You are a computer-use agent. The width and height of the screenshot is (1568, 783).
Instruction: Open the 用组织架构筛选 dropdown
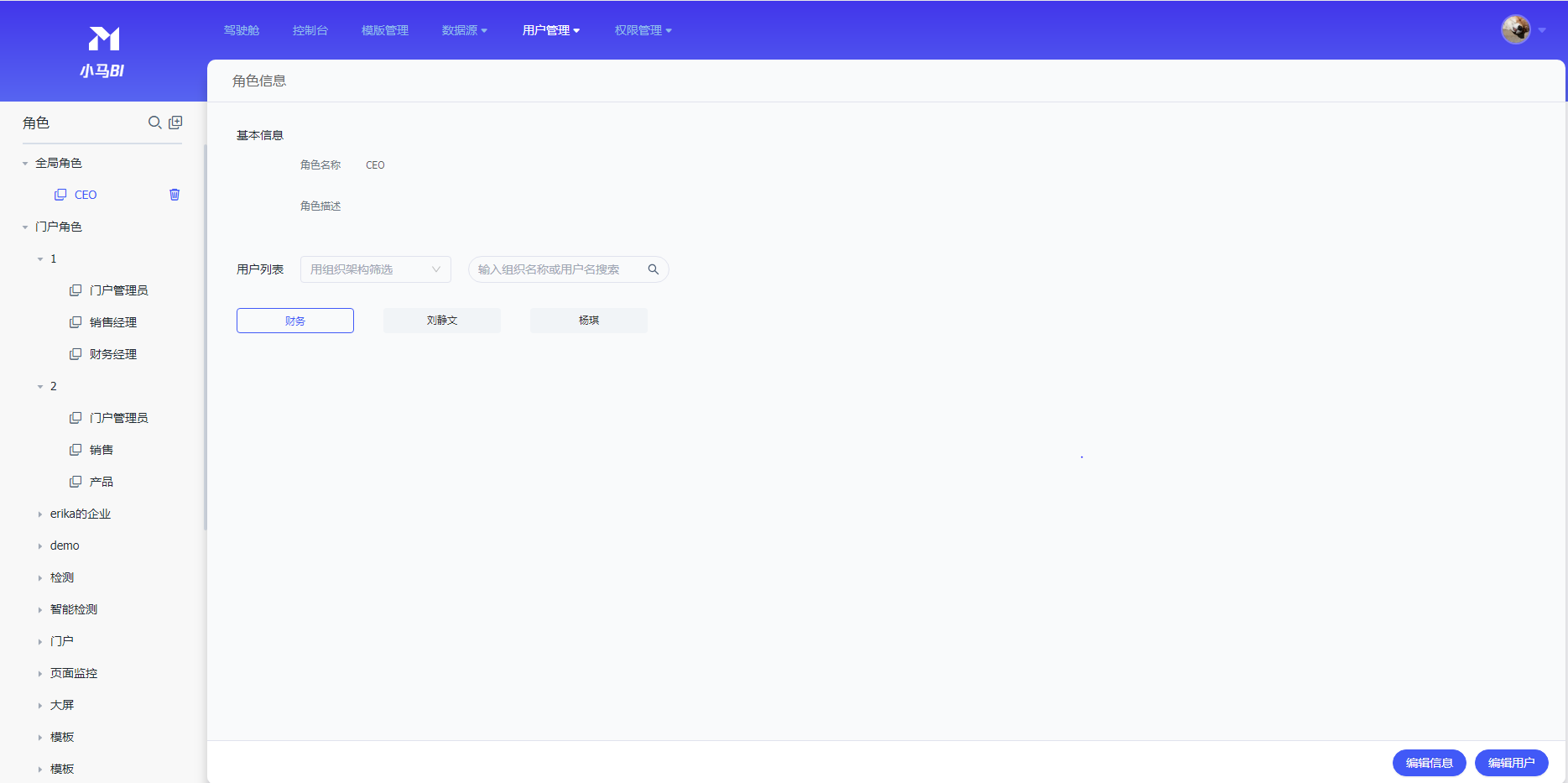375,269
